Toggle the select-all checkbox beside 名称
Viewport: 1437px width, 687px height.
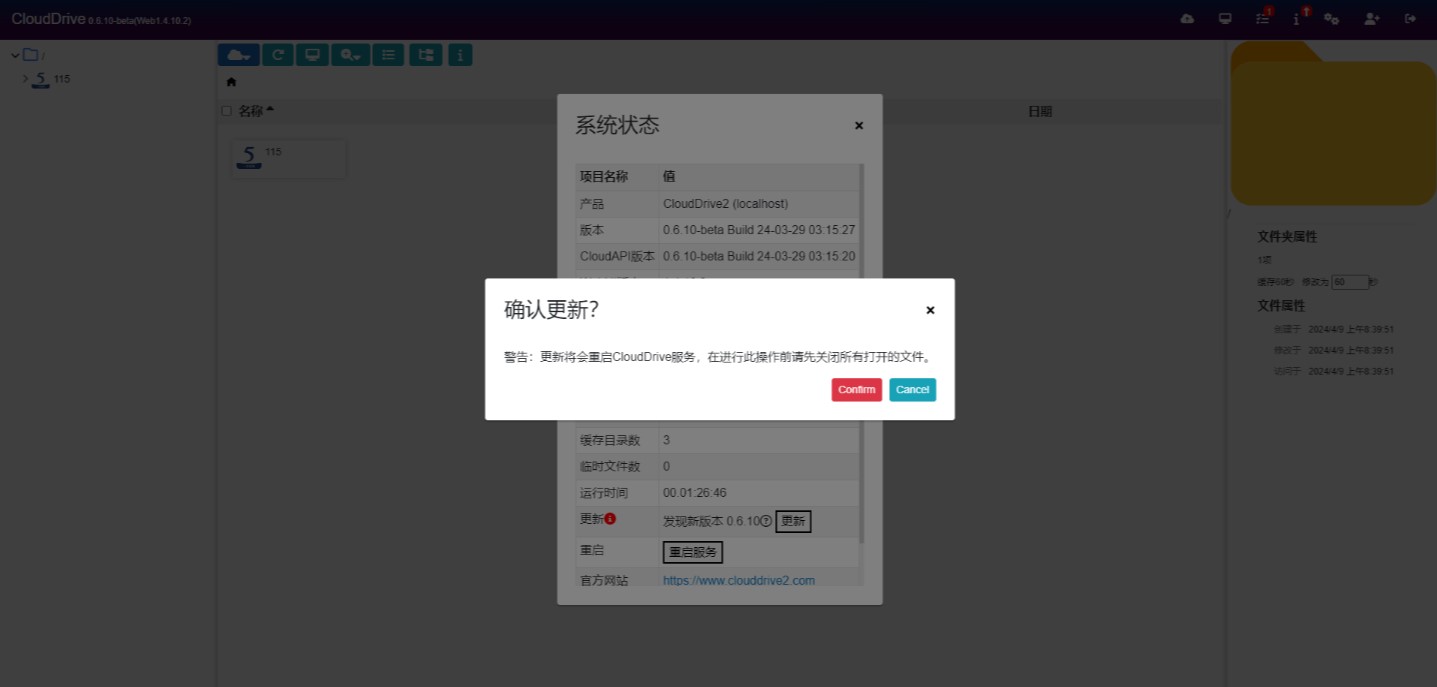click(x=226, y=111)
